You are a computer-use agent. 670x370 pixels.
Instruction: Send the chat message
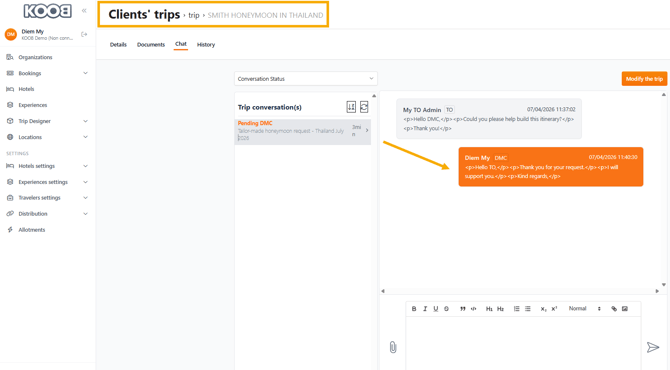652,347
